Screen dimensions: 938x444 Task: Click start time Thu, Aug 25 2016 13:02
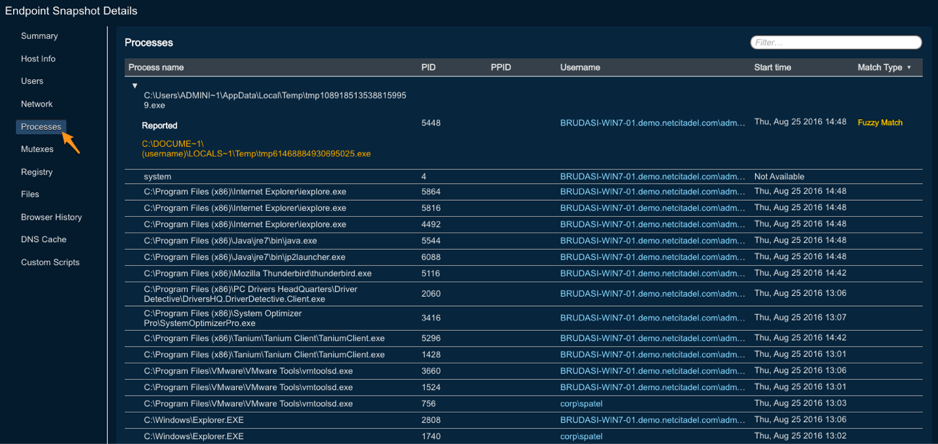tap(800, 436)
